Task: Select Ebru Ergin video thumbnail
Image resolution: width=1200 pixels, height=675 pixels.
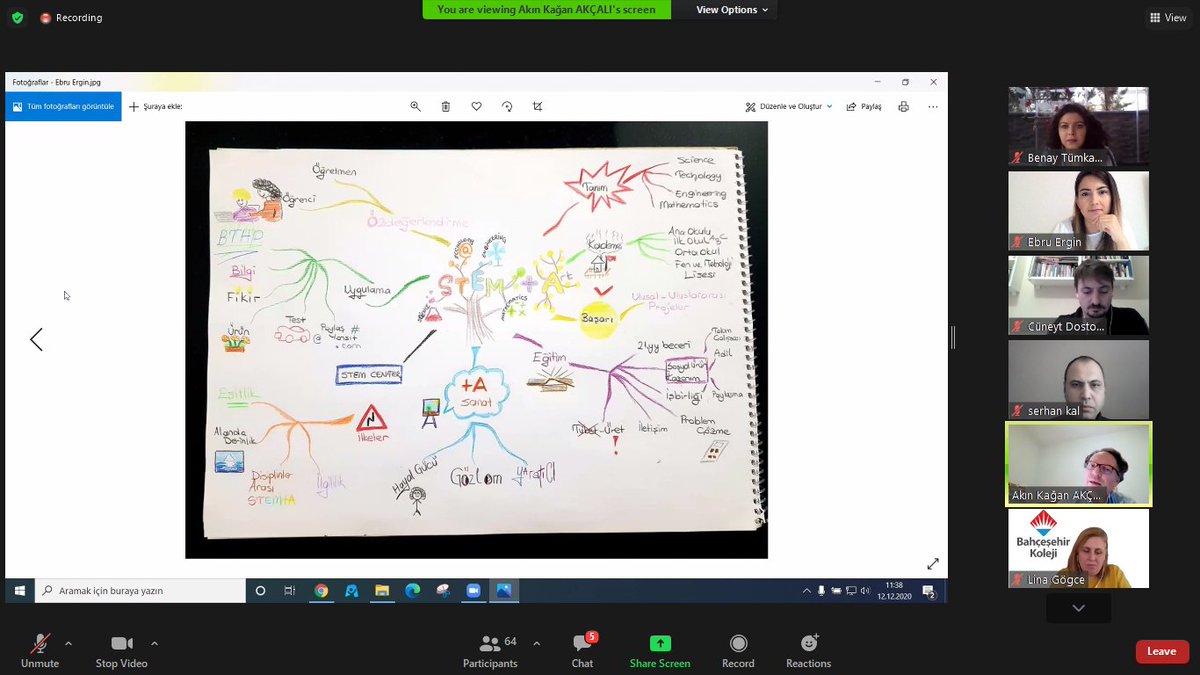Action: coord(1078,211)
